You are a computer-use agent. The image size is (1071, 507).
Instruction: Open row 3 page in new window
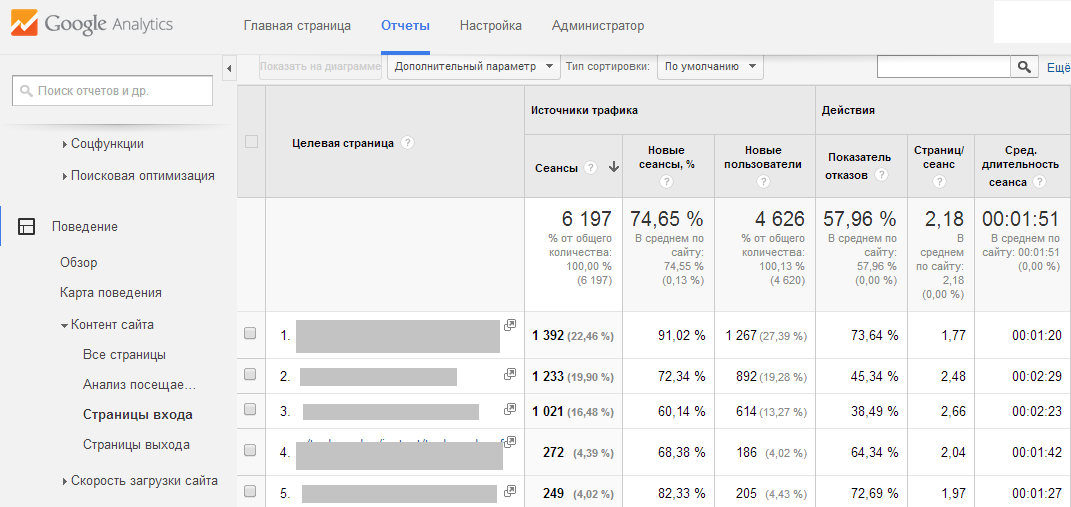click(510, 409)
